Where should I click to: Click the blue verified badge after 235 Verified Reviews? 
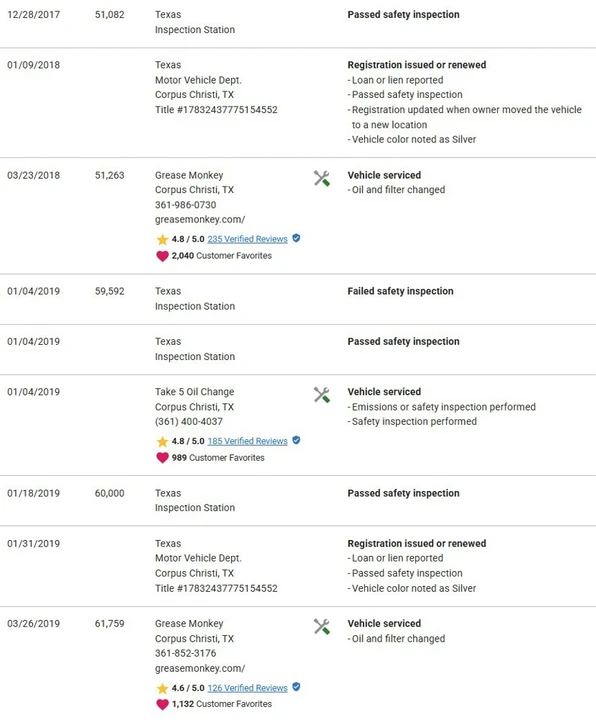click(296, 238)
